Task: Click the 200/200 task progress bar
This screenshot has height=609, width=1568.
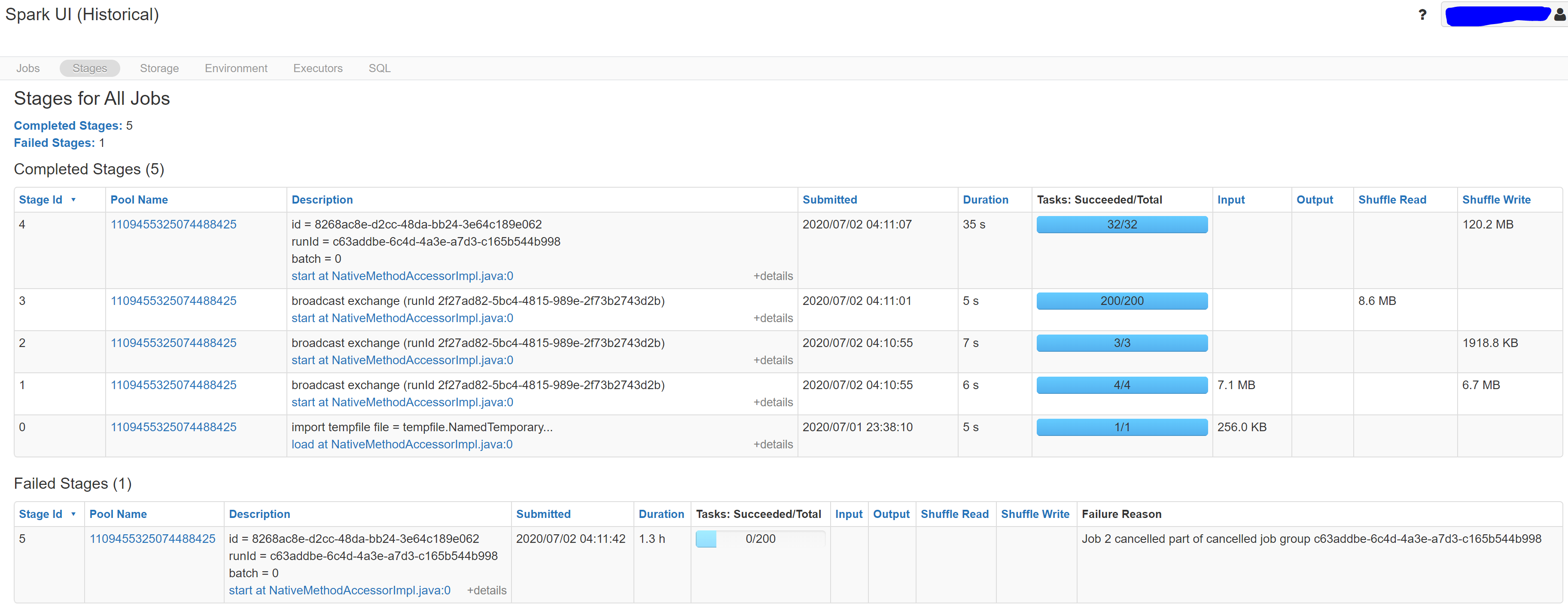Action: [x=1121, y=301]
